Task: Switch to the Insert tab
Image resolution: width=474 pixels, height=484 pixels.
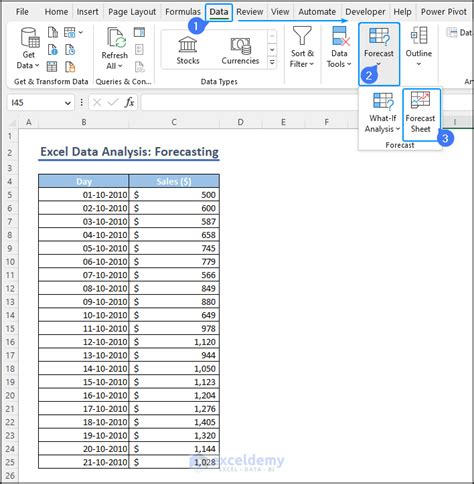Action: coord(87,12)
